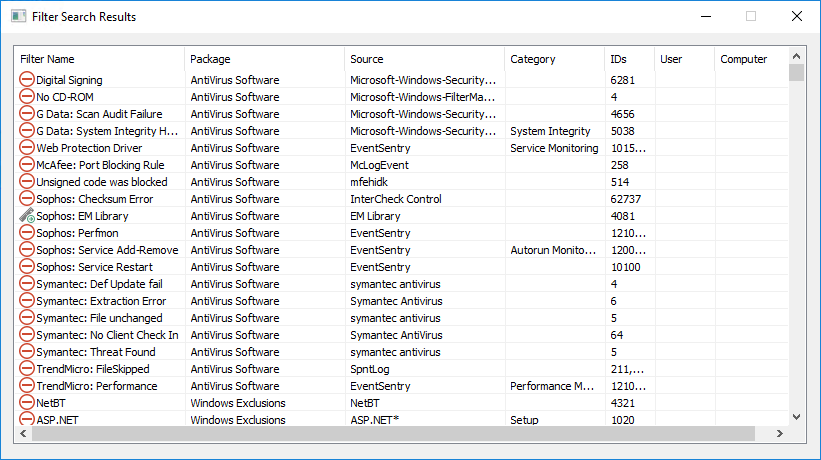Select the Symantec: Def Update fail icon

[x=27, y=283]
